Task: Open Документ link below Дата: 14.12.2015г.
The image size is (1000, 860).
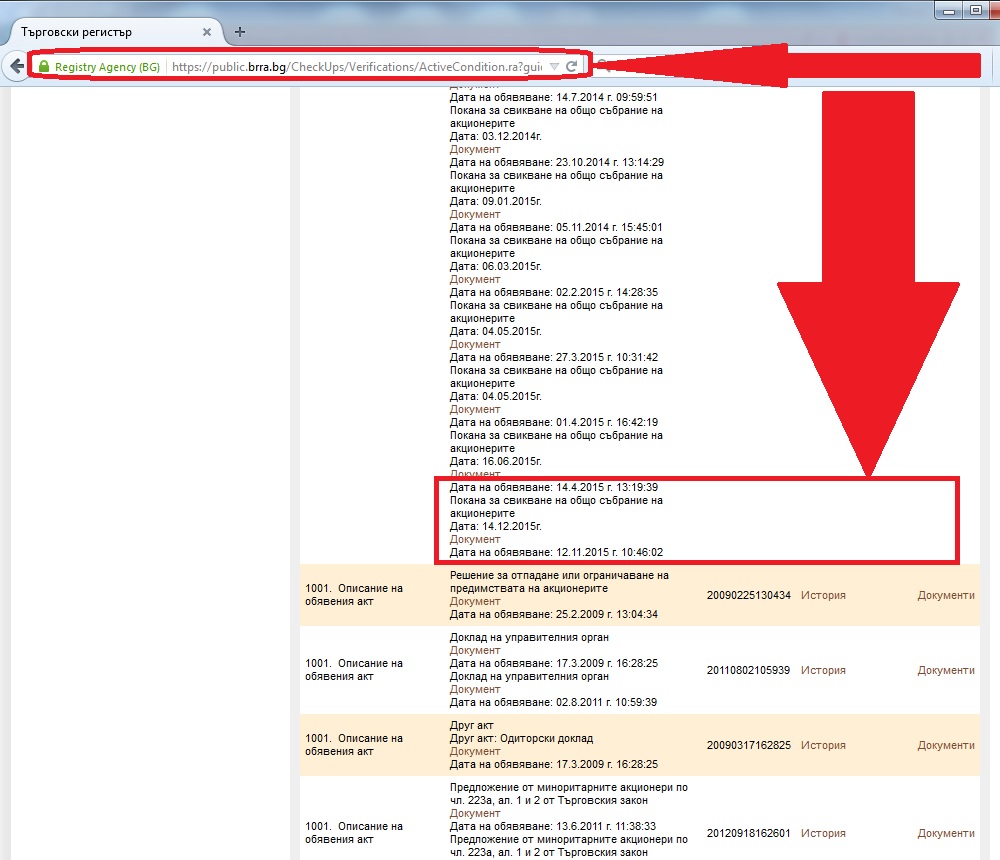Action: (x=474, y=539)
